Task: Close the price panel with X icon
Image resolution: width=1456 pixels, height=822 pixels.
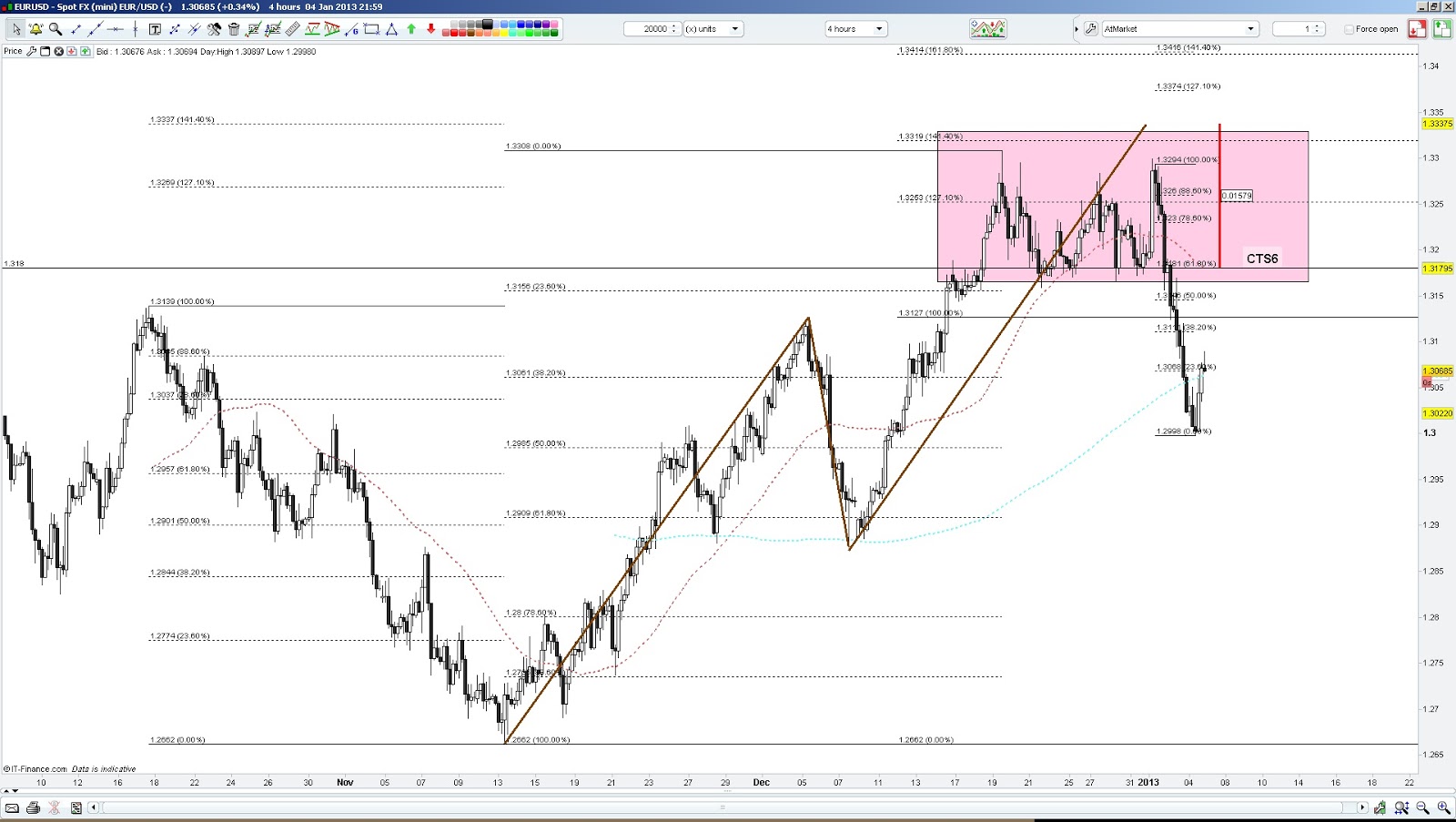Action: 58,51
